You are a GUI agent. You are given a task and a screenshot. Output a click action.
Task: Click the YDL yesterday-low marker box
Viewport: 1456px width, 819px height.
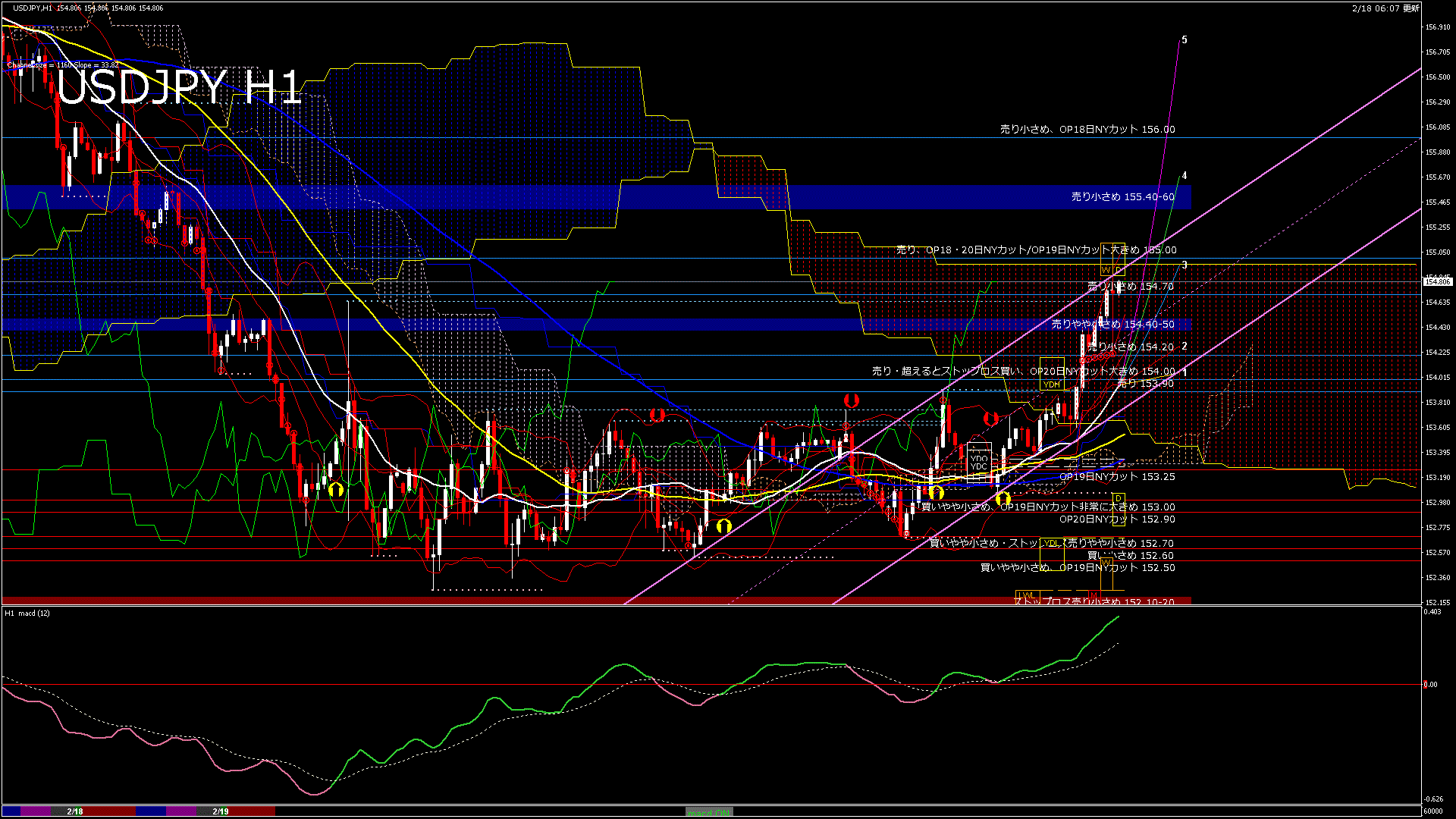(1051, 543)
